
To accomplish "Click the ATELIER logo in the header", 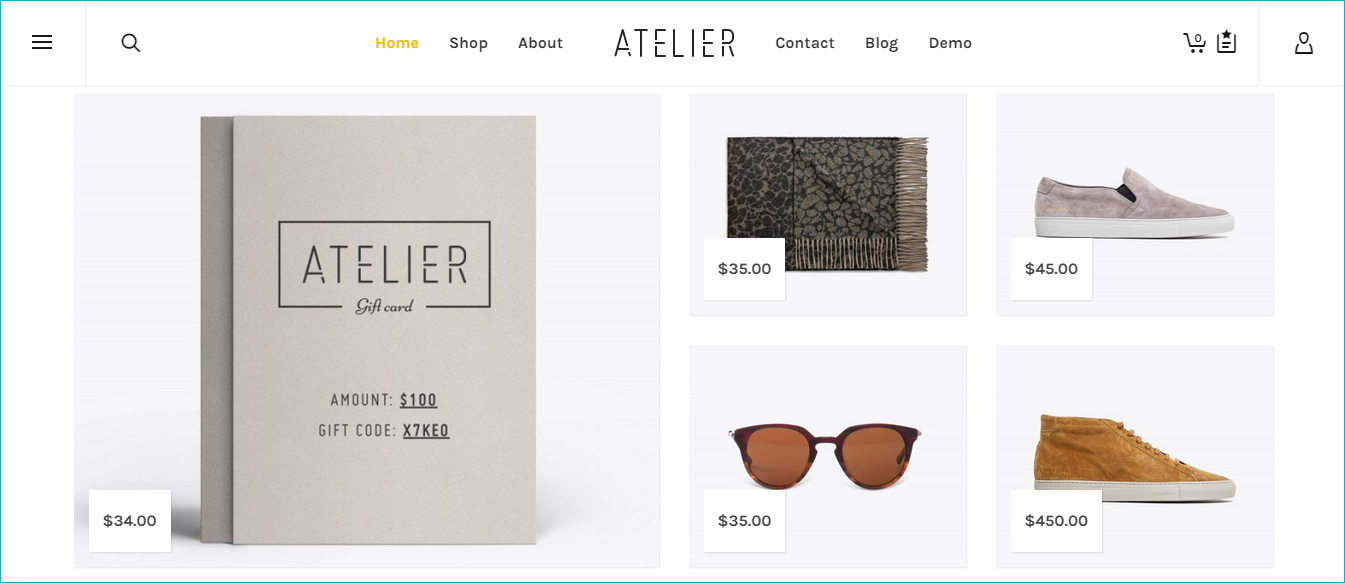I will pos(675,43).
